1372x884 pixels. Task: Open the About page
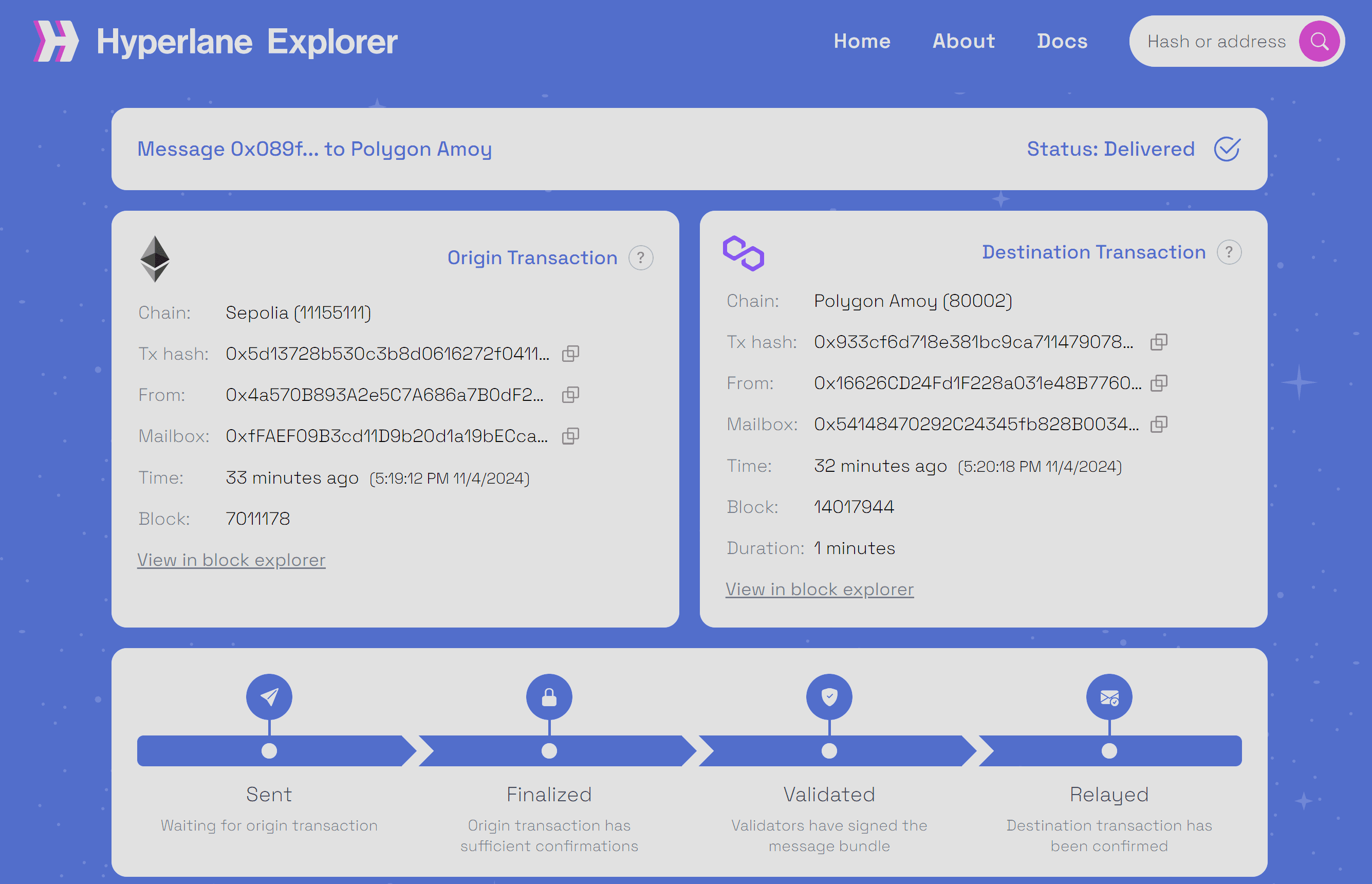[963, 41]
